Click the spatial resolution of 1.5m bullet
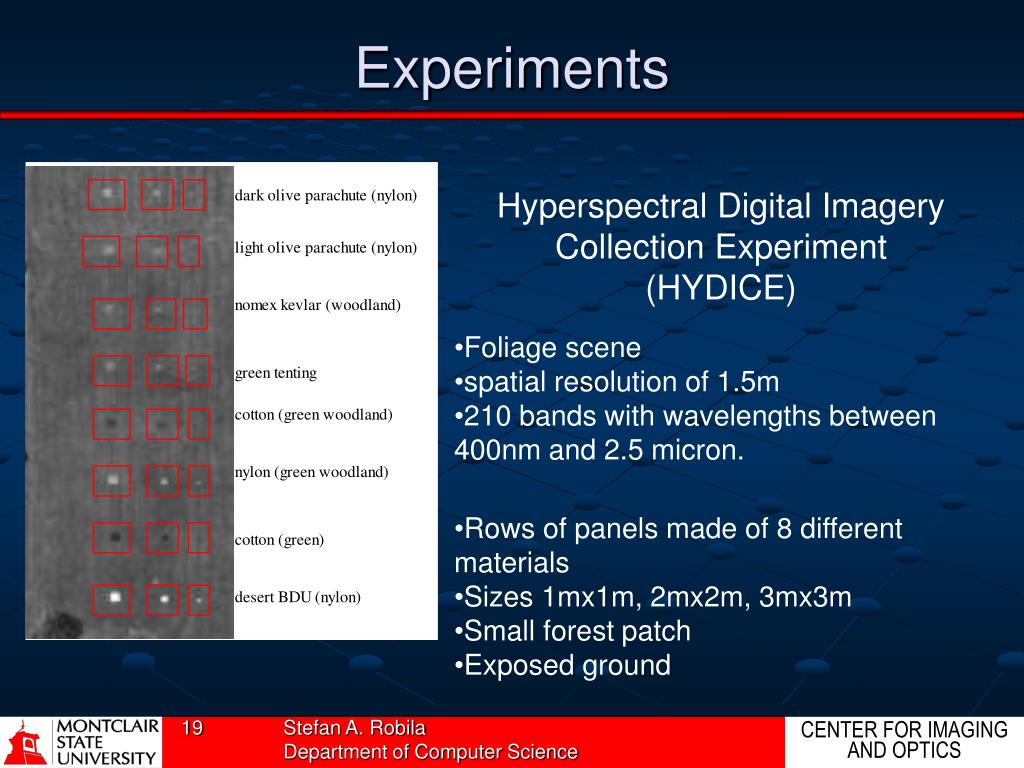Screen dimensions: 1024x768 (x=616, y=382)
